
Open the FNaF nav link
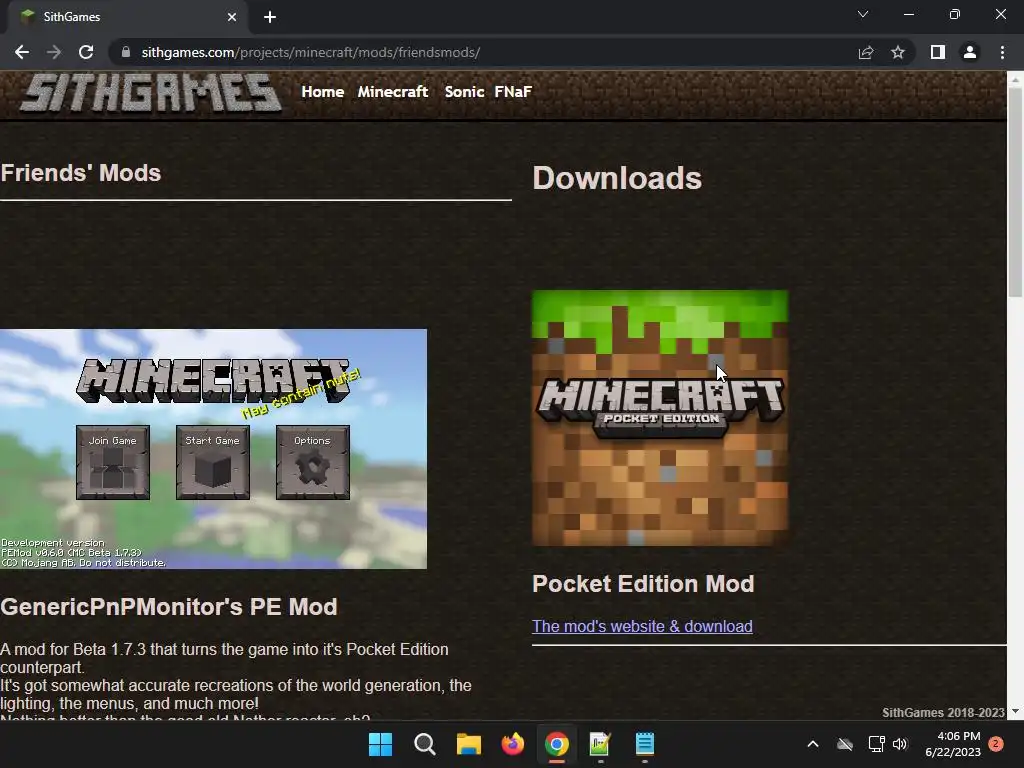click(x=513, y=92)
